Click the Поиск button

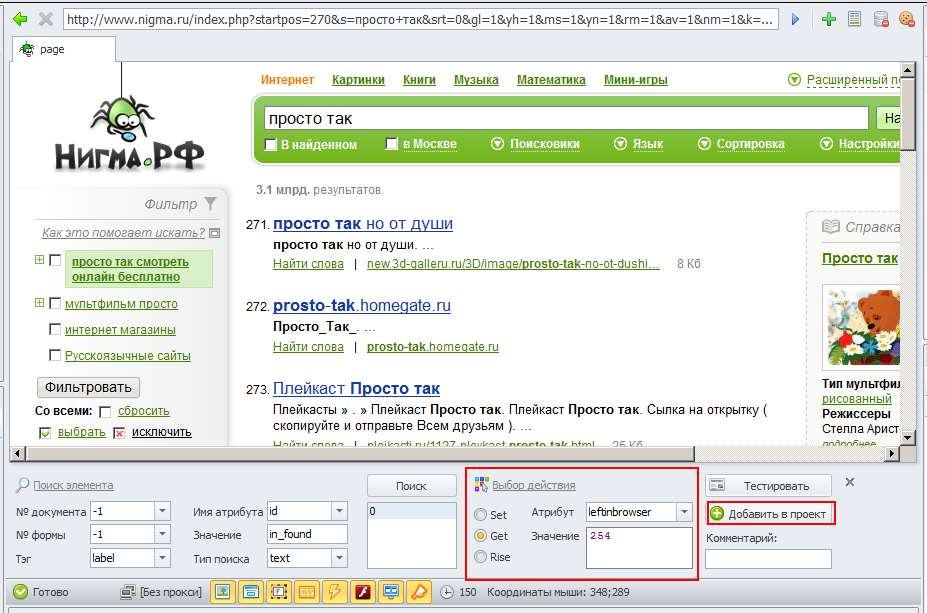pos(411,486)
